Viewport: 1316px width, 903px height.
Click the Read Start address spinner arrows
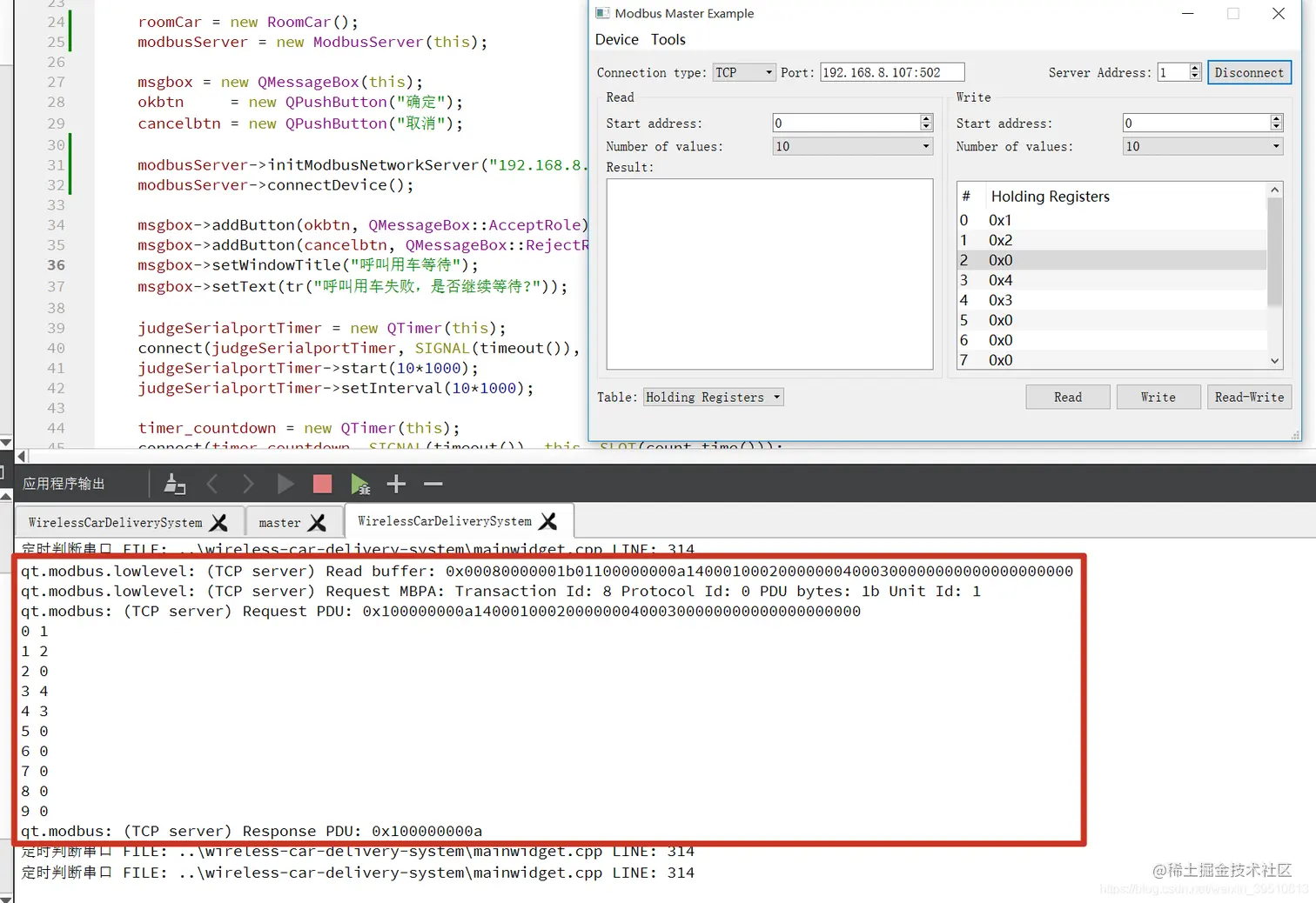pyautogui.click(x=926, y=123)
